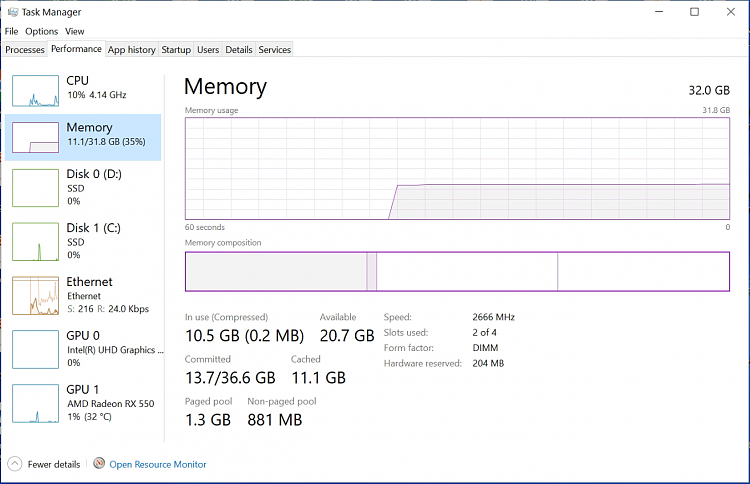Collapse view with Fewer details arrow

click(14, 464)
